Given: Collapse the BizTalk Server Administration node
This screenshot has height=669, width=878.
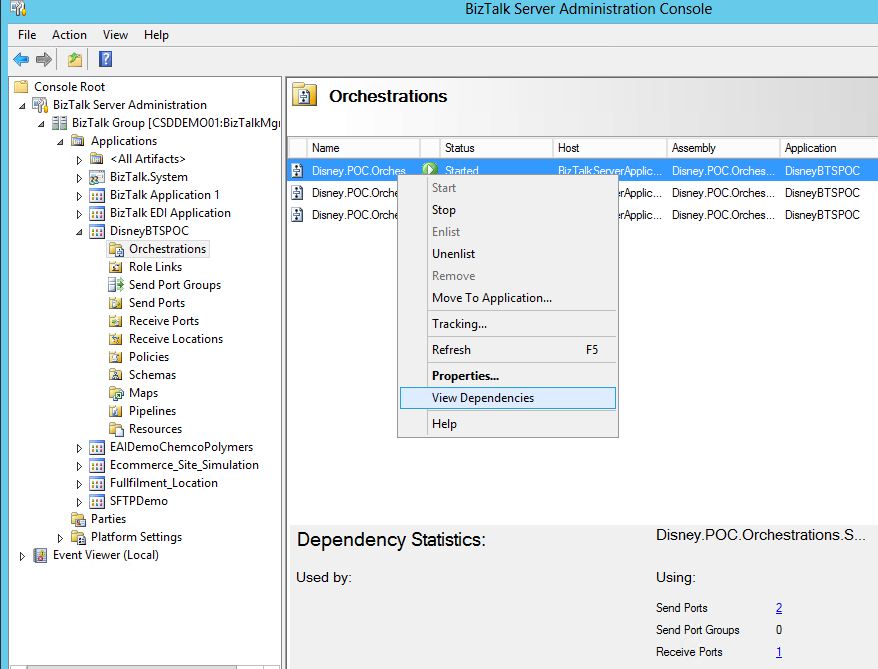Looking at the screenshot, I should coord(22,106).
